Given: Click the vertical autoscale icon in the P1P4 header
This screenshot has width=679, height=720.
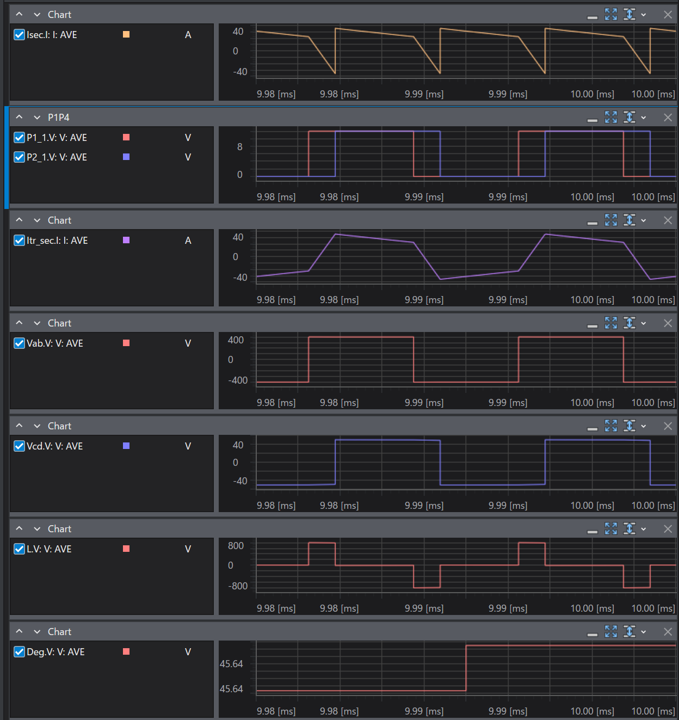Looking at the screenshot, I should [x=629, y=118].
